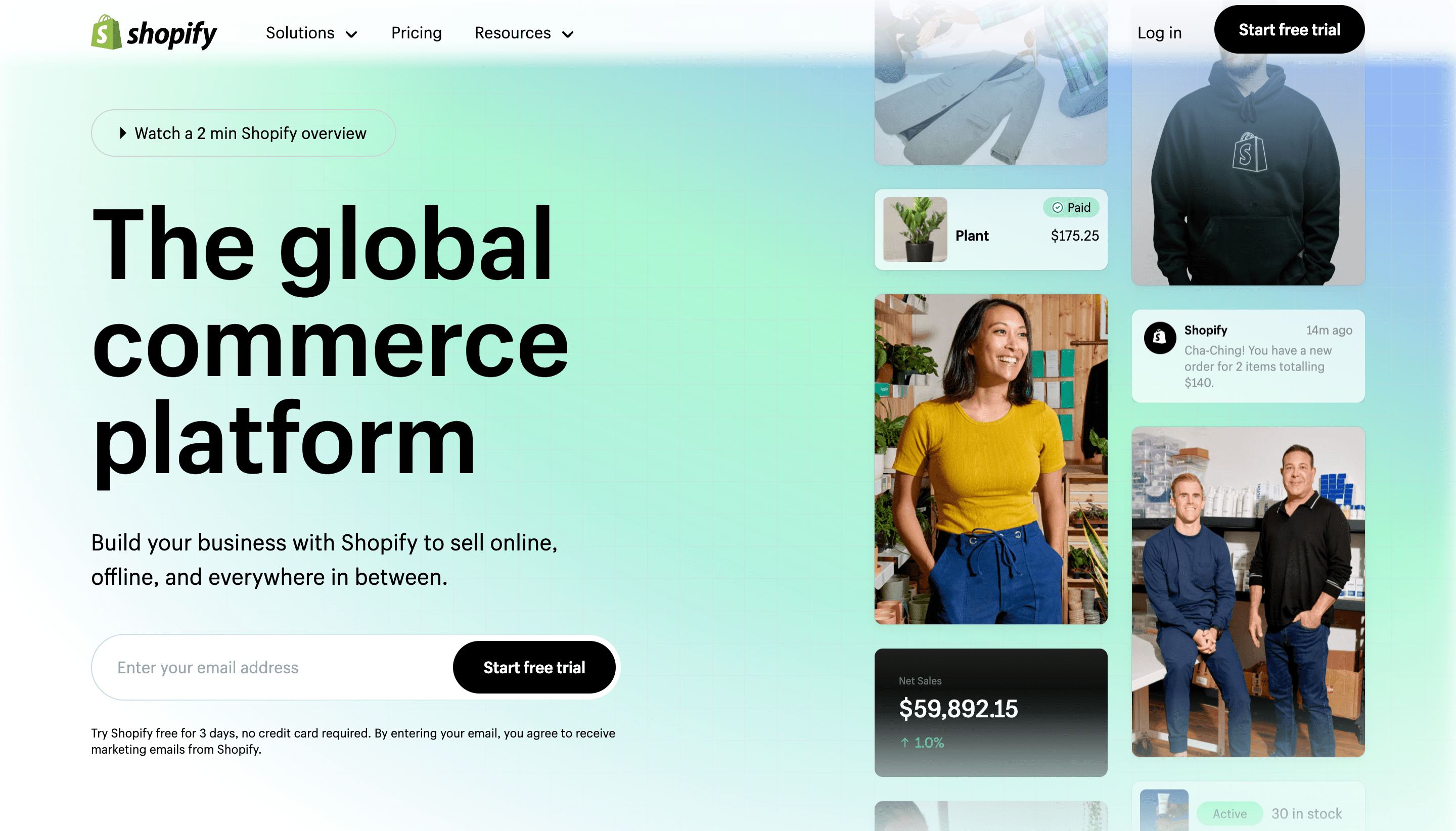Click the Log in link
Image resolution: width=1456 pixels, height=831 pixels.
(x=1159, y=33)
